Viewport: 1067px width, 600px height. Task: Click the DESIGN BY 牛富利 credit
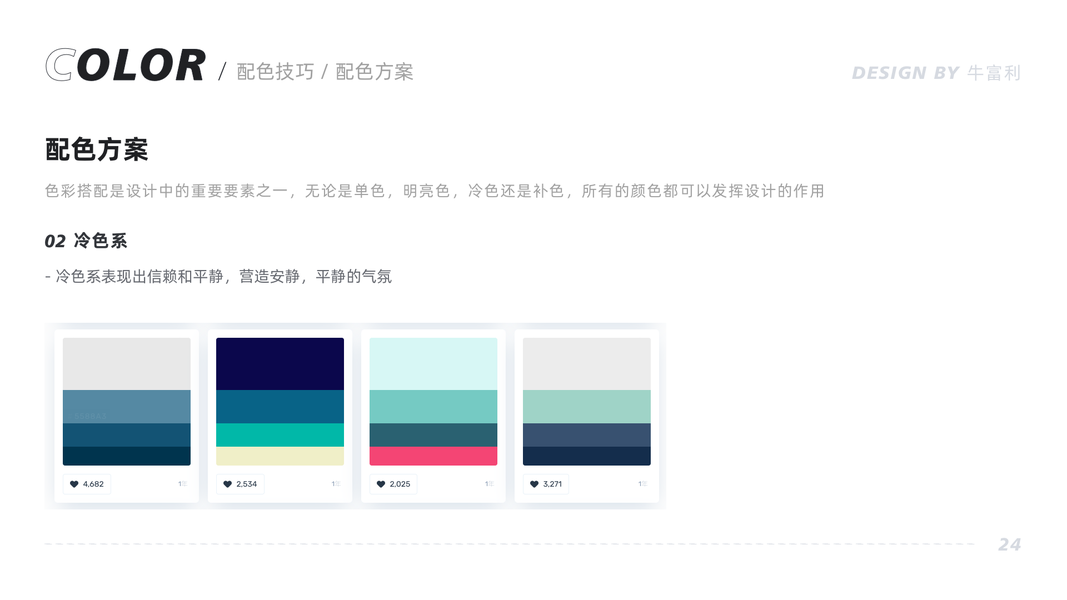tap(936, 73)
